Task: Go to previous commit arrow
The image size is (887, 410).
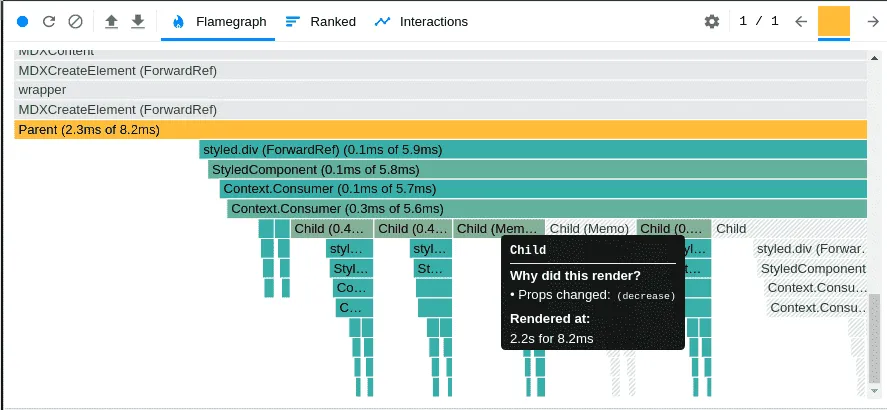Action: [800, 21]
